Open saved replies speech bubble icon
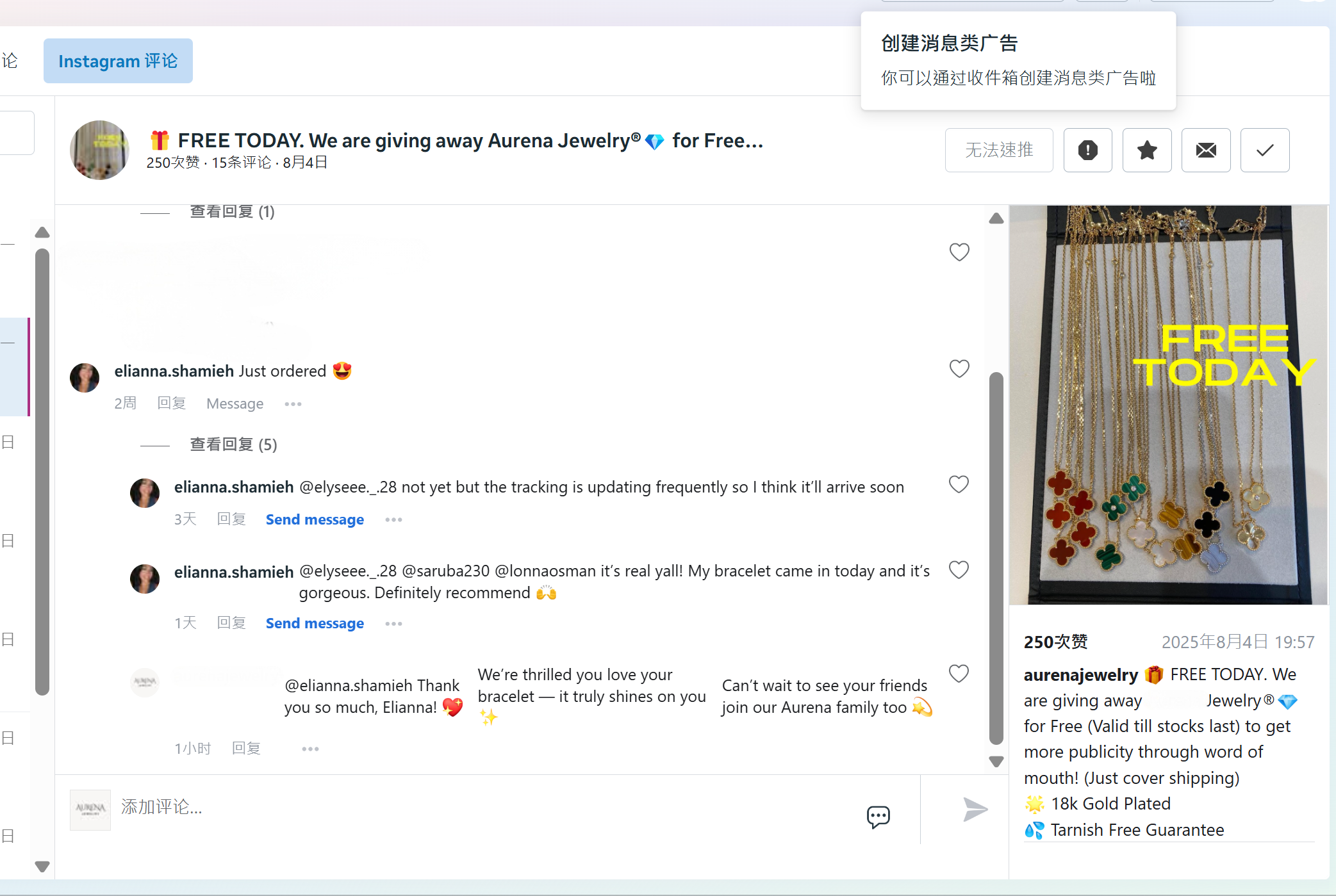The image size is (1336, 896). [878, 817]
